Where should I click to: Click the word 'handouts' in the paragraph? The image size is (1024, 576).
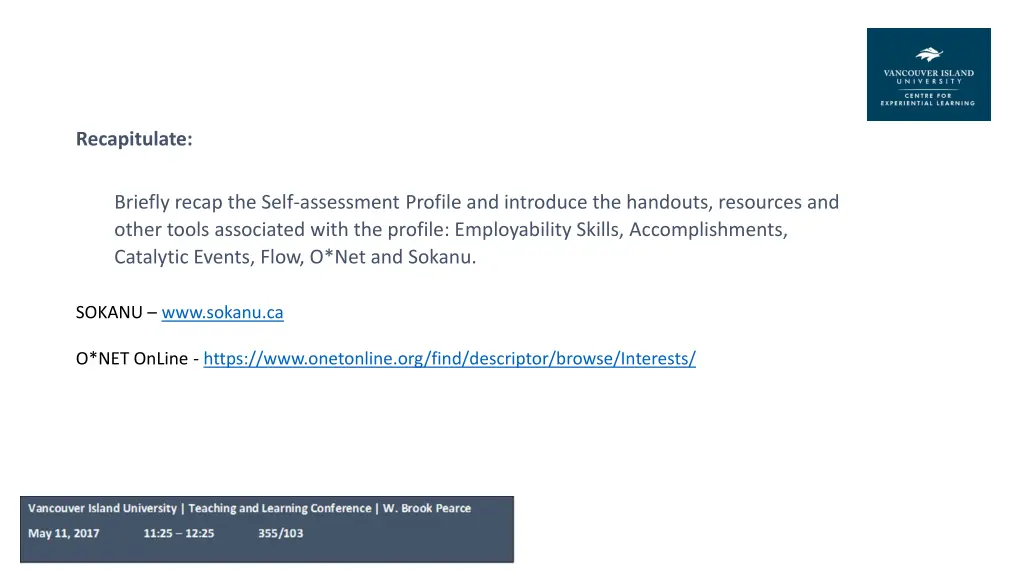click(667, 202)
